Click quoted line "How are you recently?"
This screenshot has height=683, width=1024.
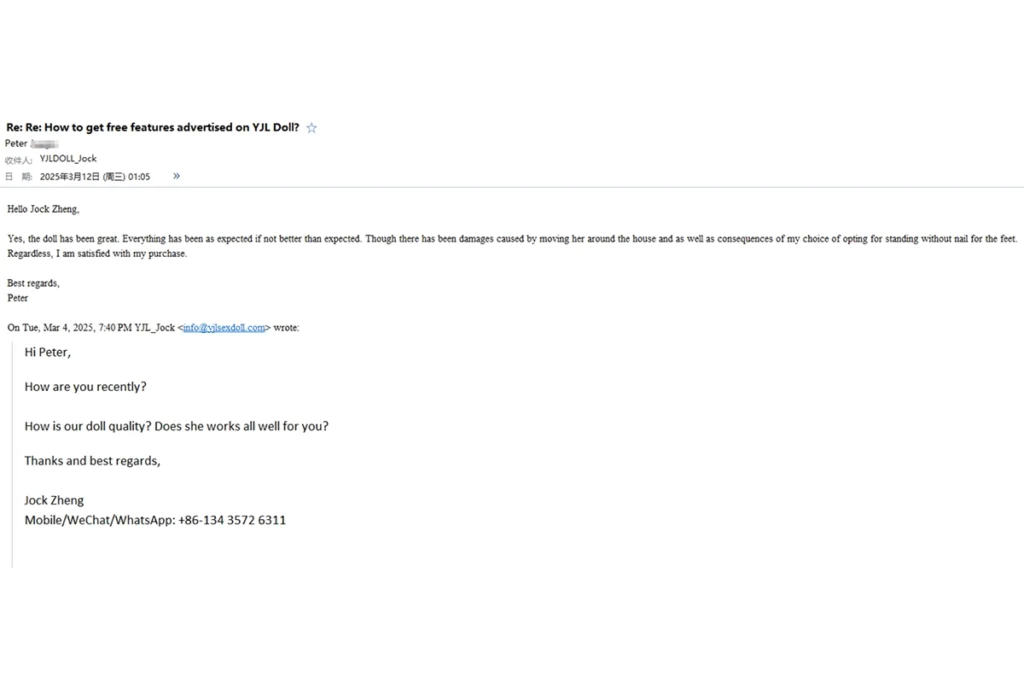point(86,387)
